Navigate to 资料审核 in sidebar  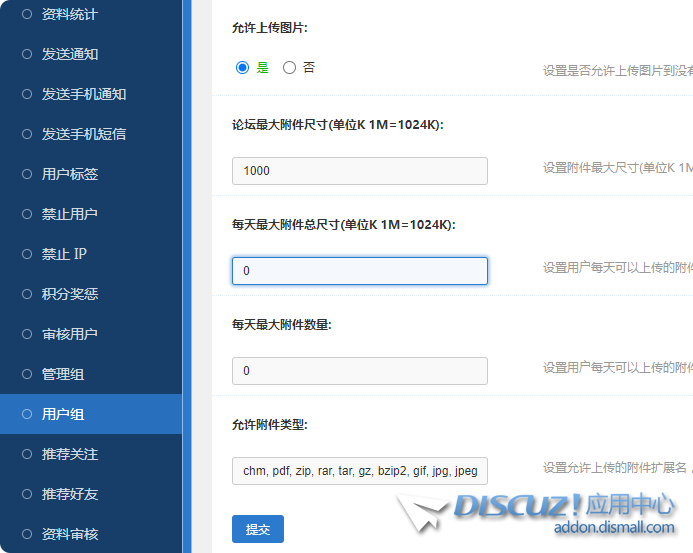click(70, 534)
